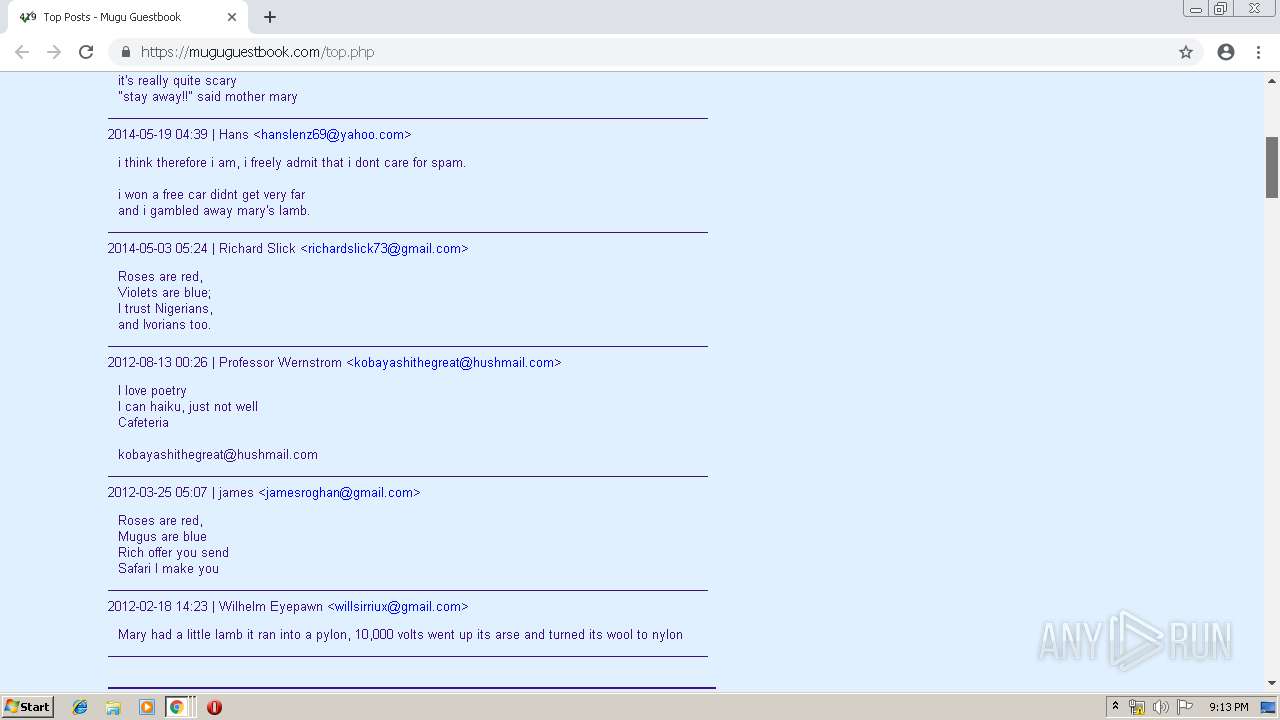Screen dimensions: 1280x720
Task: Click 'I trust Nigerians,' line
Action: 165,309
